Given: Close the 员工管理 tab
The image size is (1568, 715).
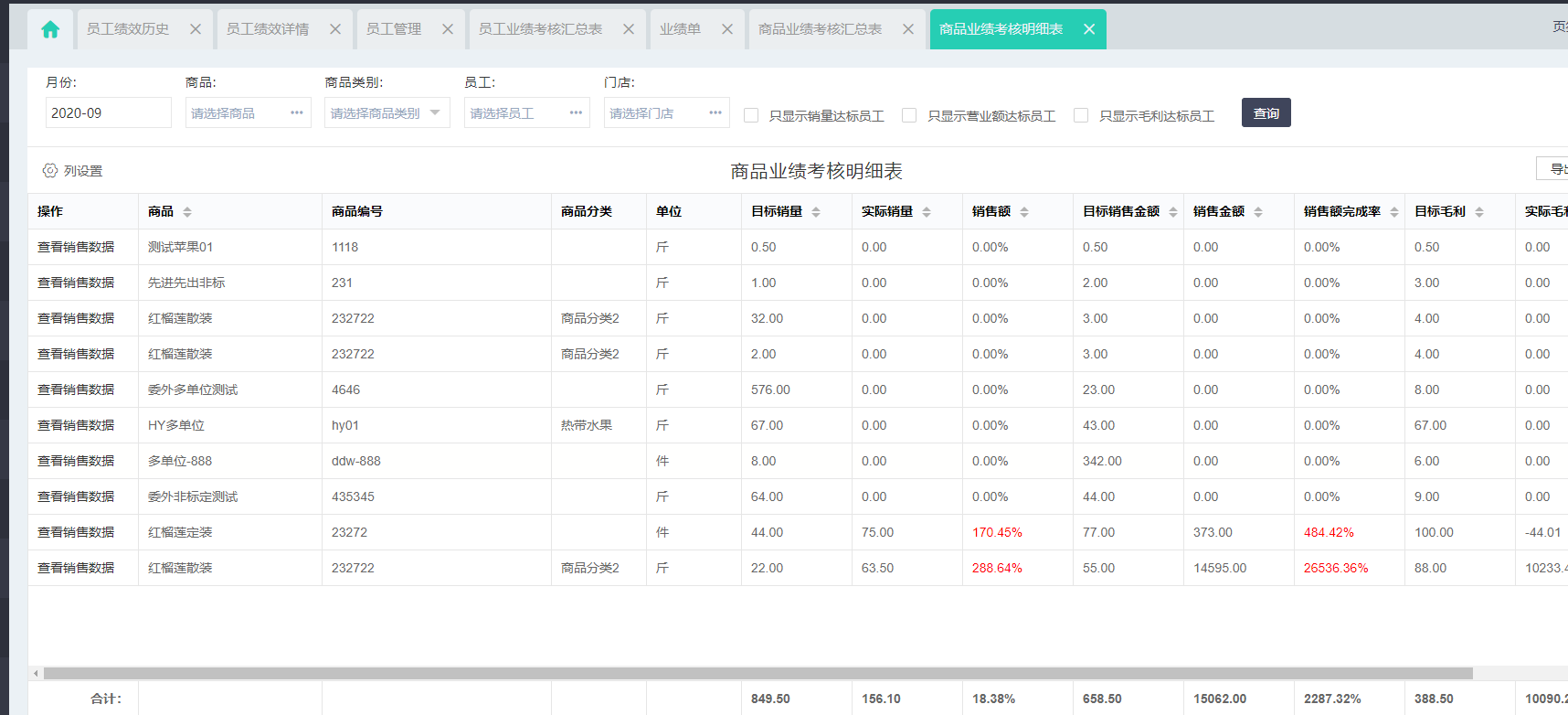Looking at the screenshot, I should pos(448,29).
